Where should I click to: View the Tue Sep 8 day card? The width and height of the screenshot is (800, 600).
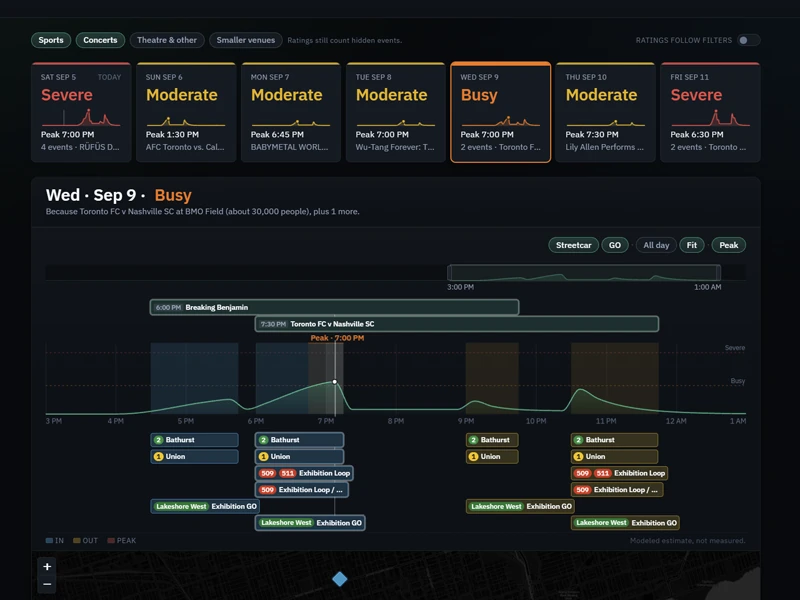[396, 112]
